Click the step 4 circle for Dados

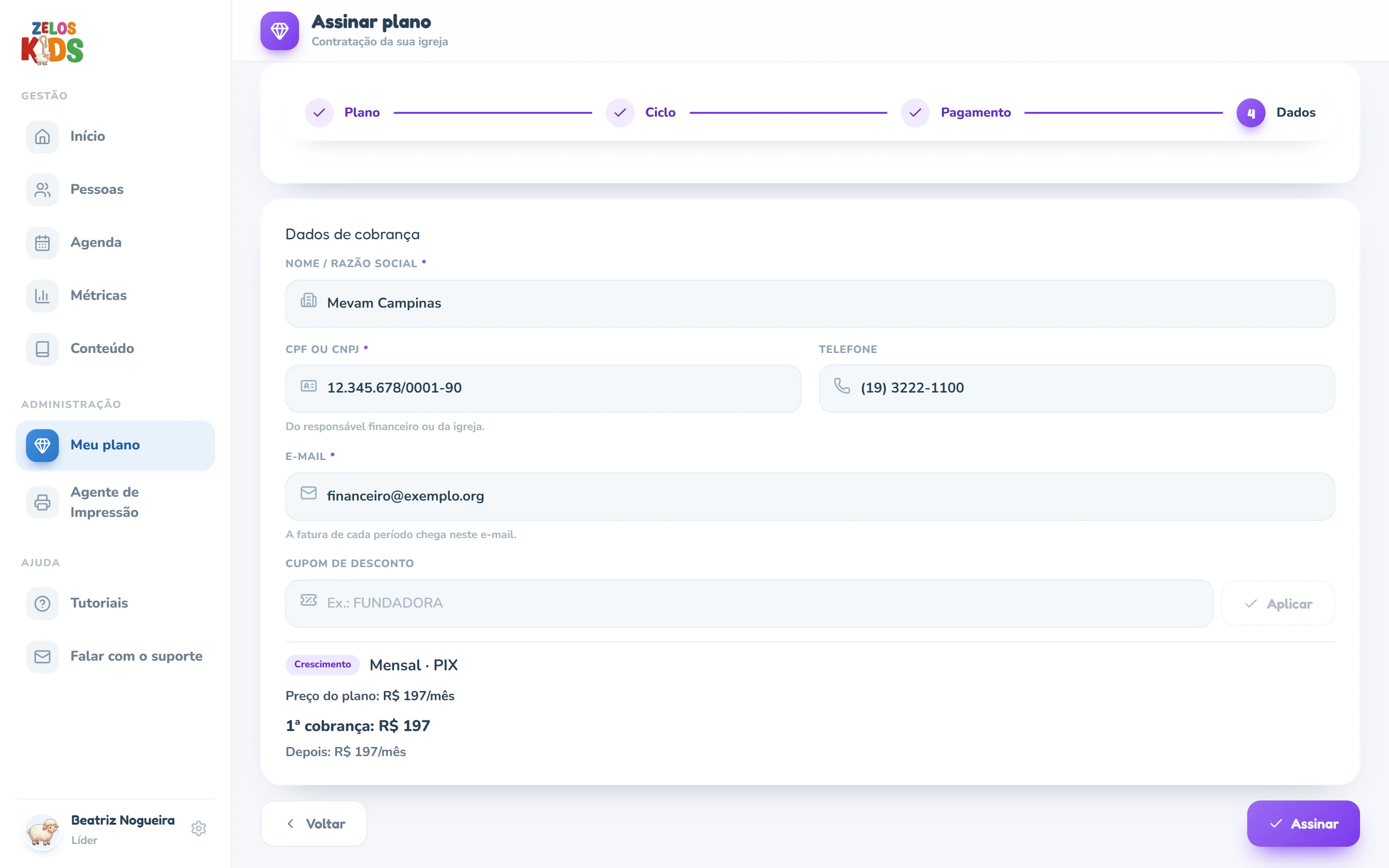coord(1251,113)
